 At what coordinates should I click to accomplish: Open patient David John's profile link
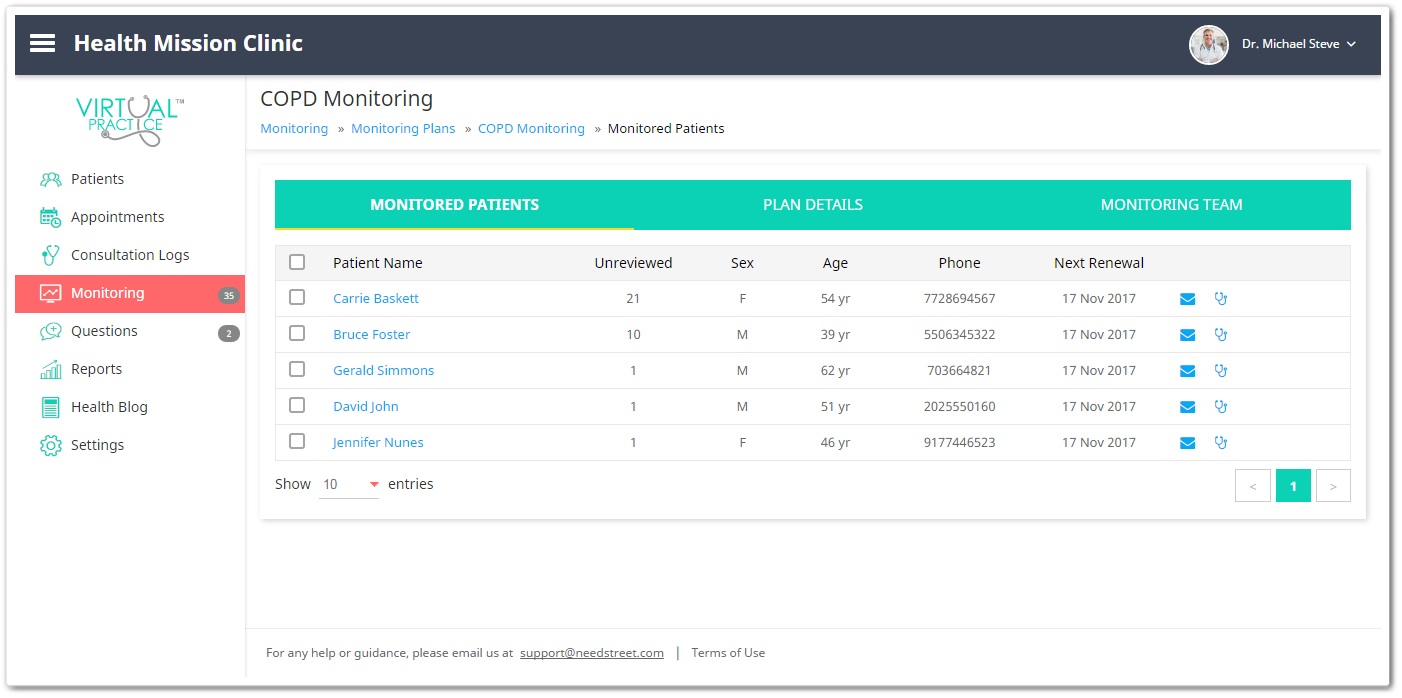[x=366, y=407]
